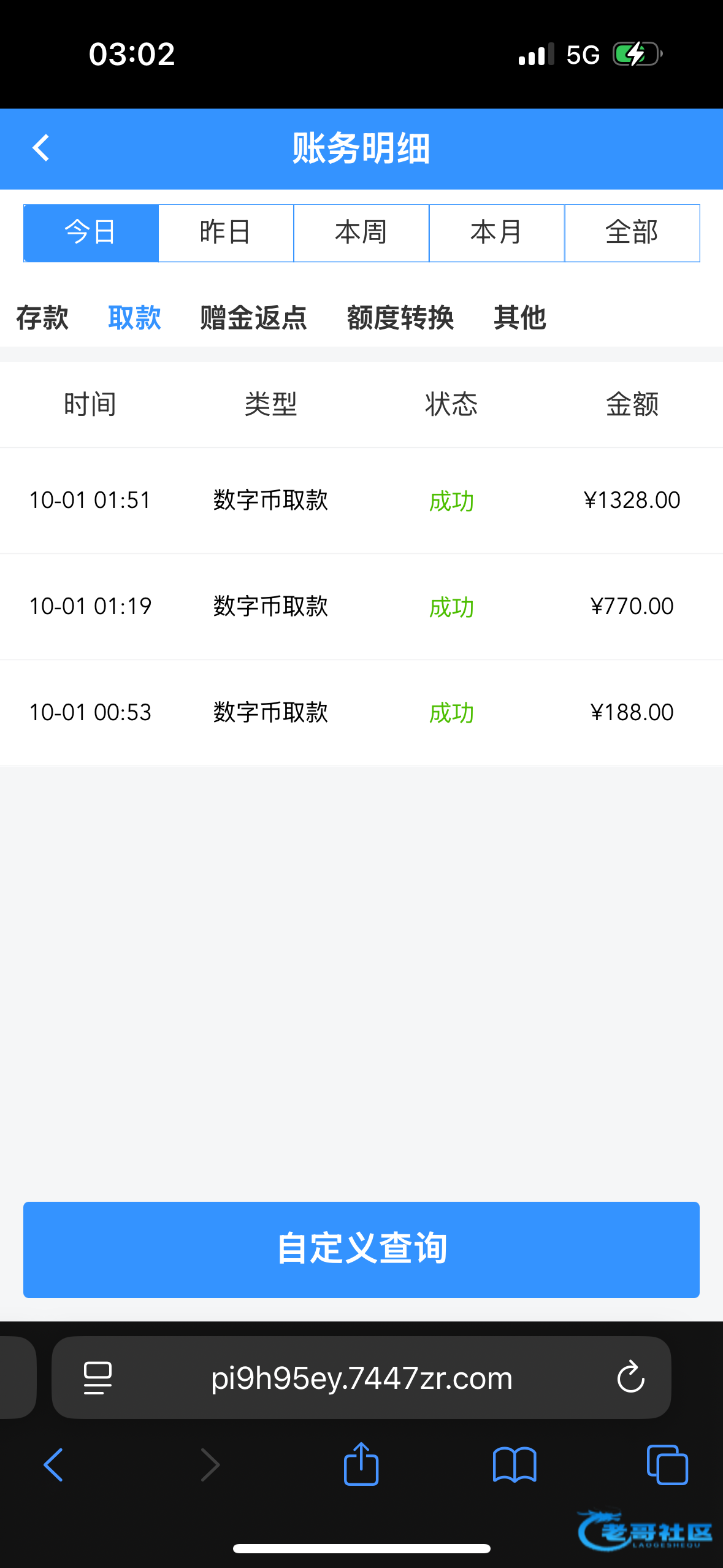Select the 今日 date filter
This screenshot has width=723, height=1568.
(91, 233)
